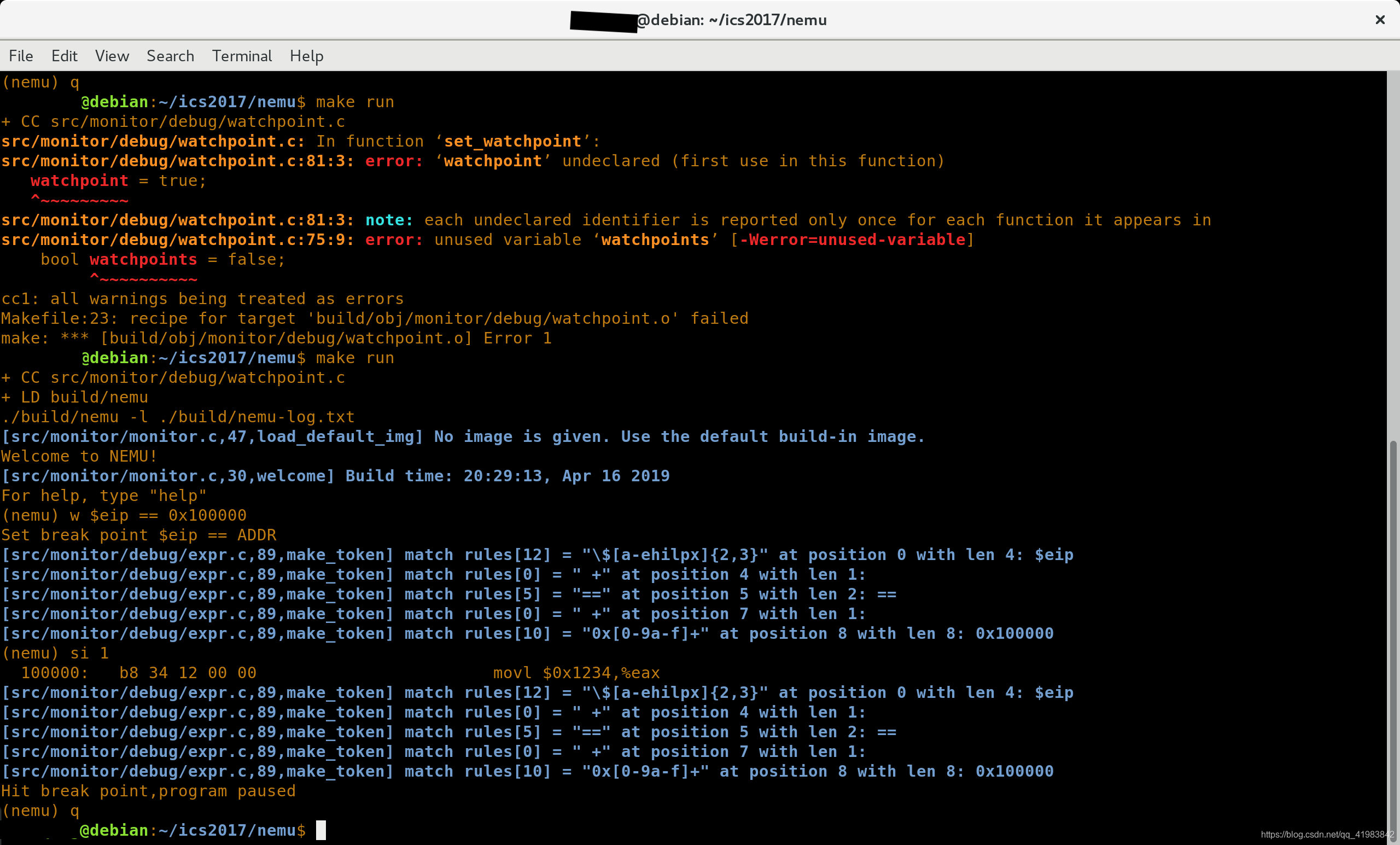The width and height of the screenshot is (1400, 845).
Task: Click the line './build/nemu -l ./build/nemu-log.txt'
Action: point(178,417)
